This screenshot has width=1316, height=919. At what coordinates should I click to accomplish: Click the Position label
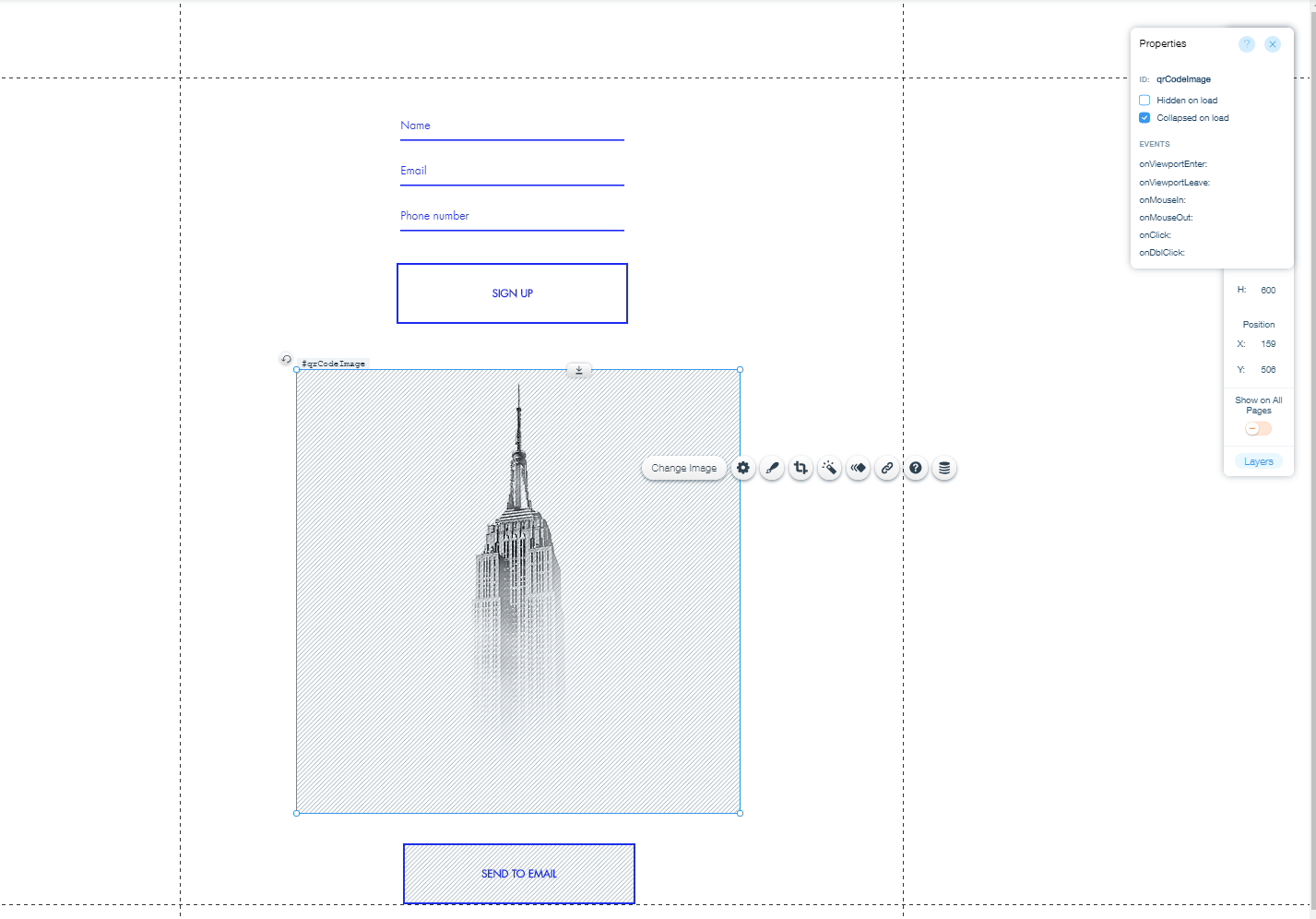click(x=1258, y=325)
